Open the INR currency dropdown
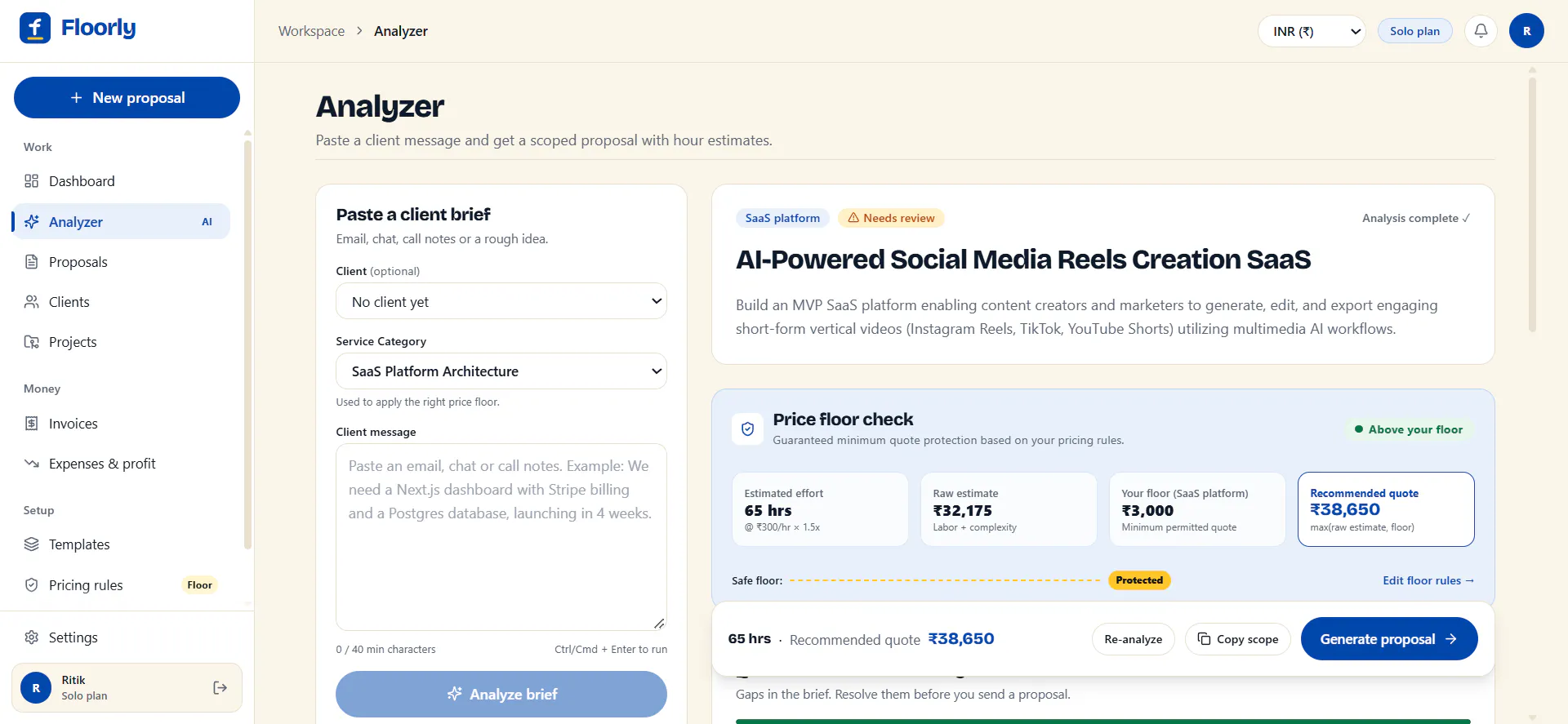The image size is (1568, 724). point(1312,31)
